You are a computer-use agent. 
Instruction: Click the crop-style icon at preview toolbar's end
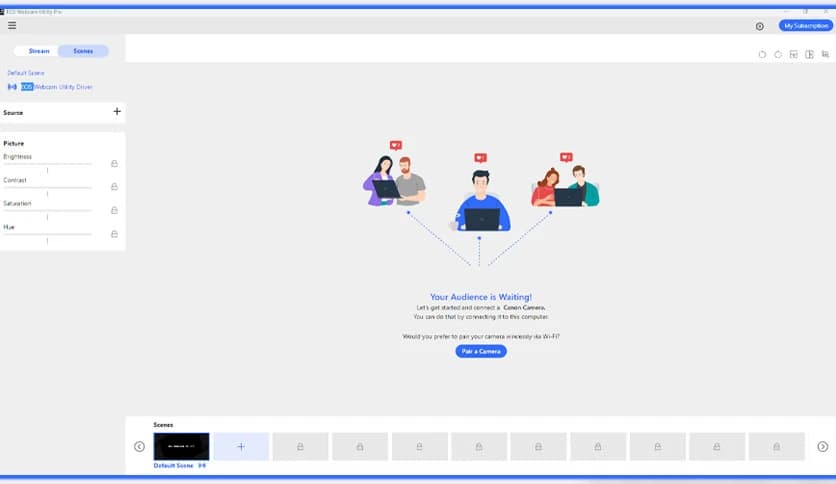[825, 54]
